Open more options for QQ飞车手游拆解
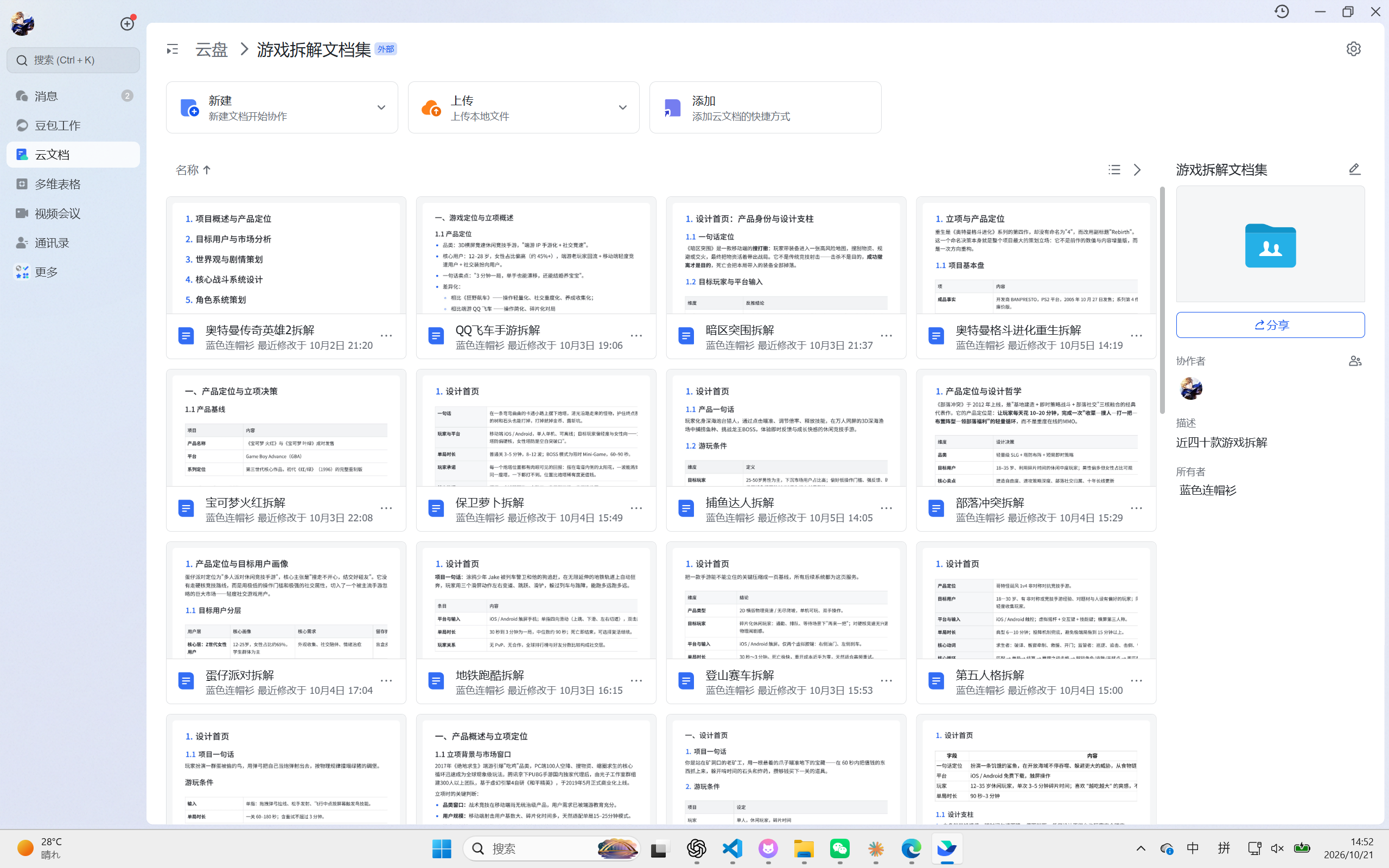Screen dimensions: 1389x868 coord(636,336)
